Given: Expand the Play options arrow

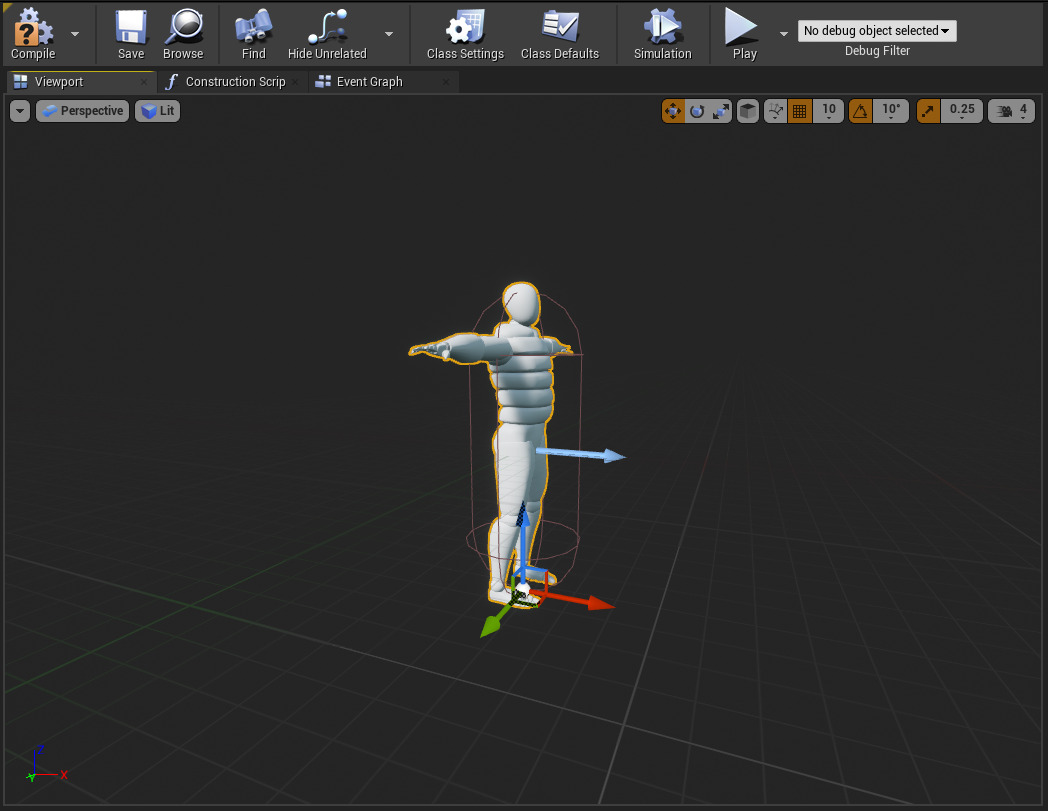Looking at the screenshot, I should click(x=783, y=33).
